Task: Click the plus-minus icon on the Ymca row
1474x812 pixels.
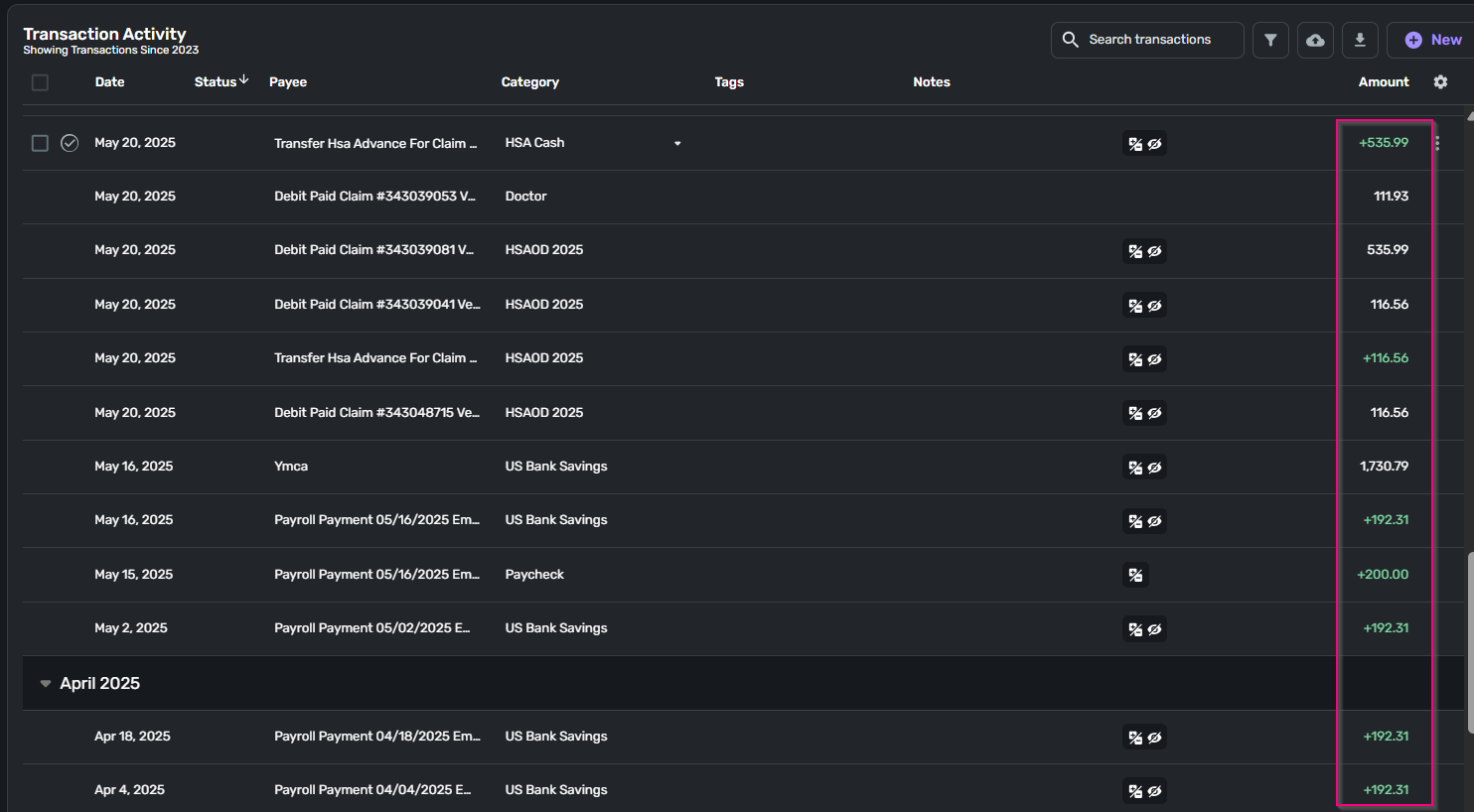Action: tap(1135, 467)
